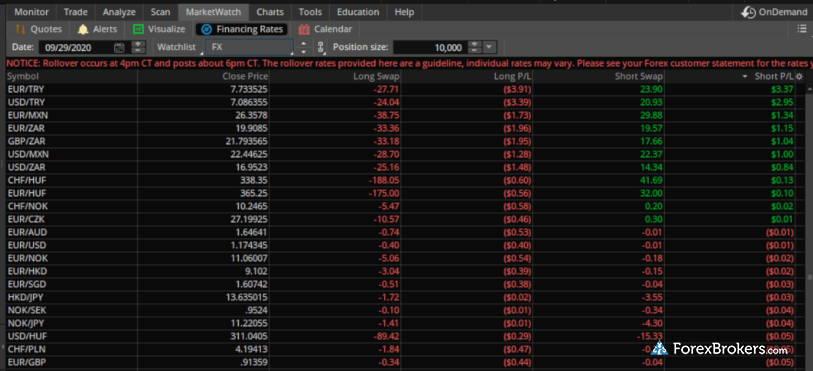The width and height of the screenshot is (813, 371).
Task: Open the Tools tab
Action: click(311, 12)
